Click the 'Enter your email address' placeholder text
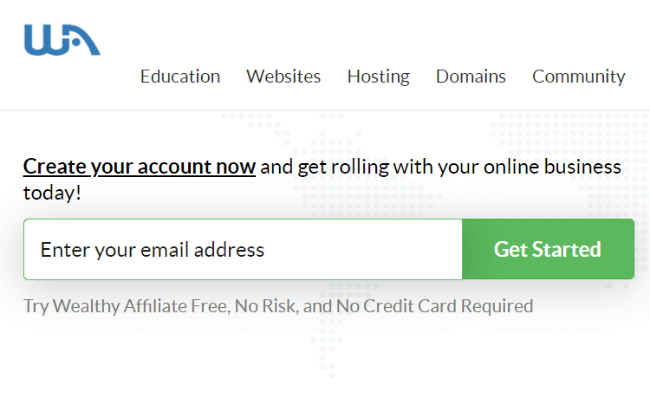 [152, 250]
